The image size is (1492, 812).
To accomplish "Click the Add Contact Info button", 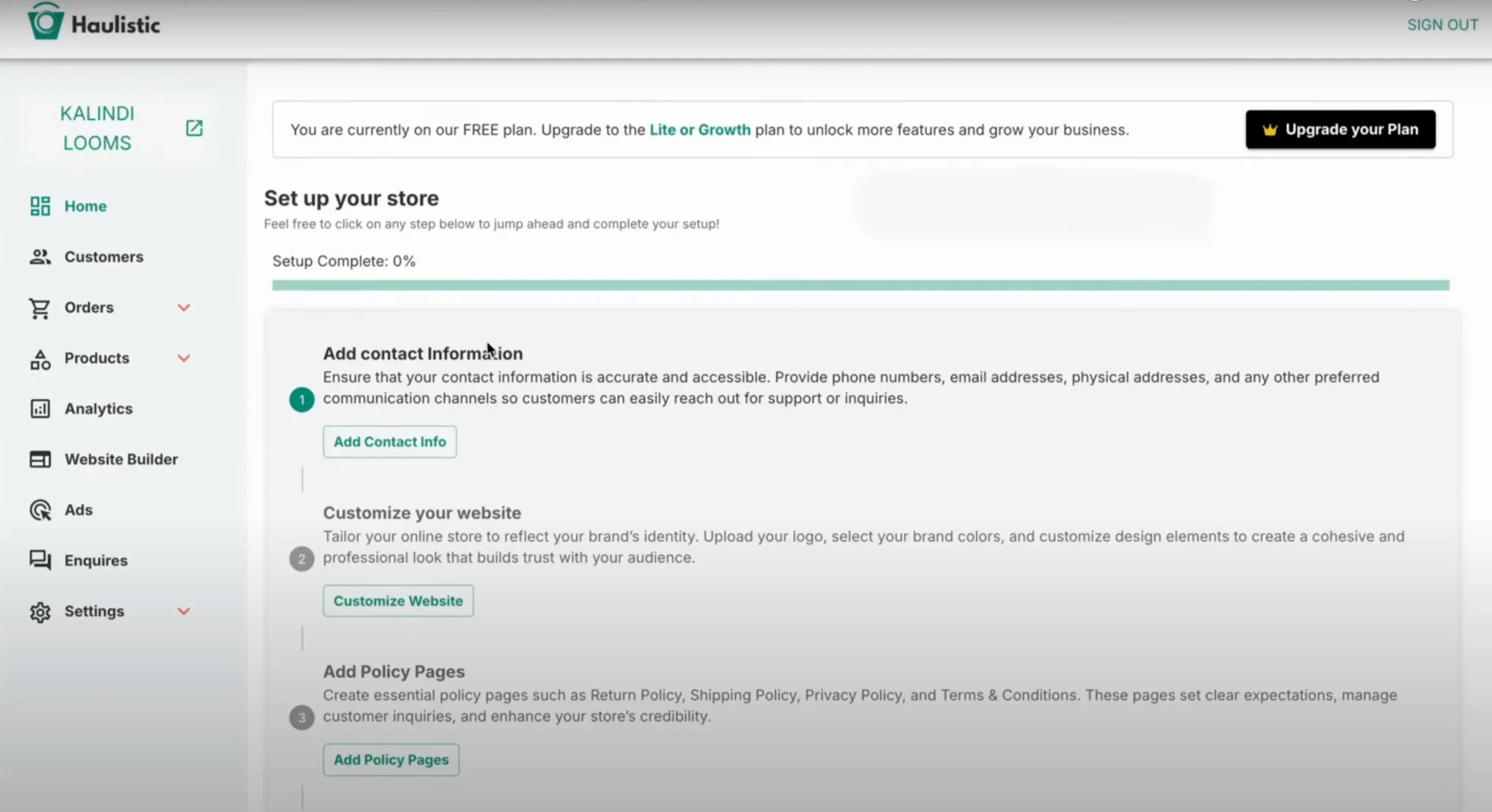I will 389,442.
